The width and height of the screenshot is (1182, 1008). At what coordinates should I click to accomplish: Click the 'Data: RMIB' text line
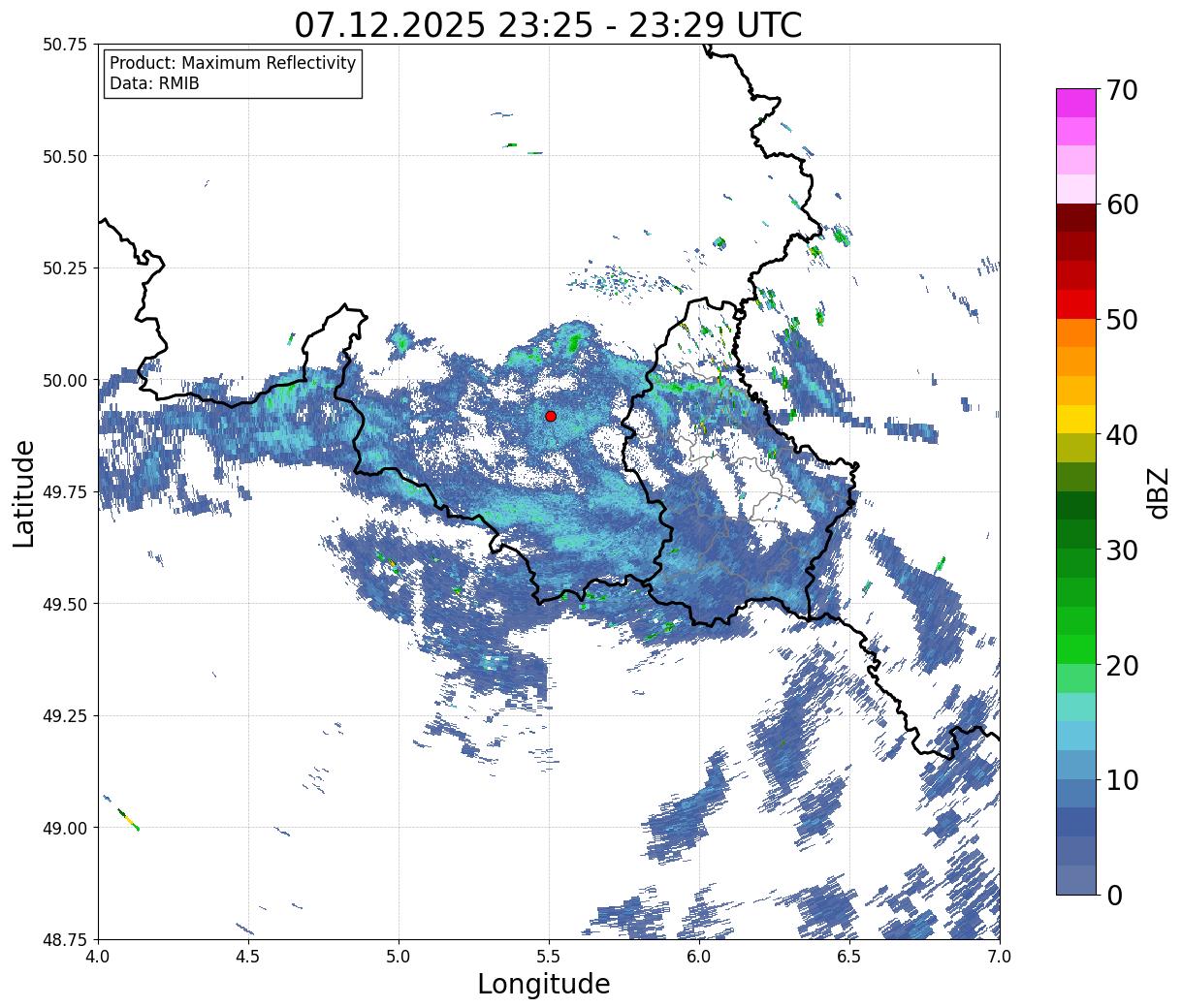(x=154, y=84)
